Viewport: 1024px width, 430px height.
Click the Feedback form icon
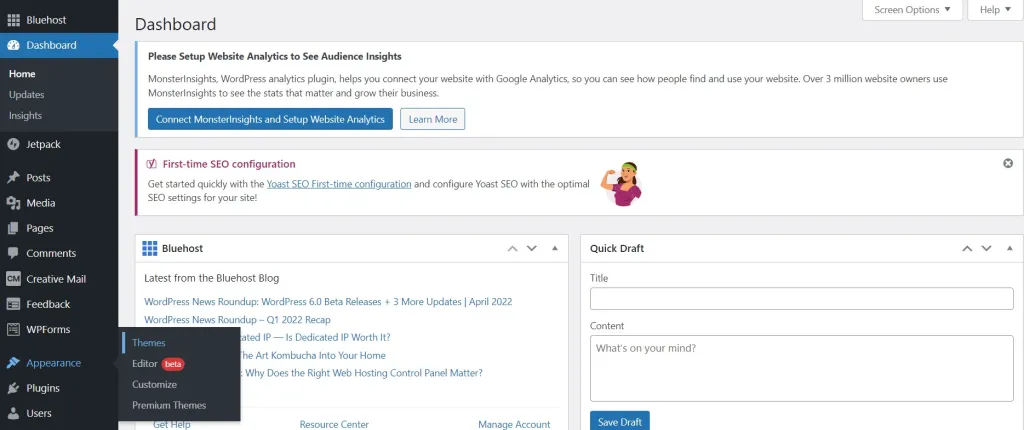pos(13,305)
